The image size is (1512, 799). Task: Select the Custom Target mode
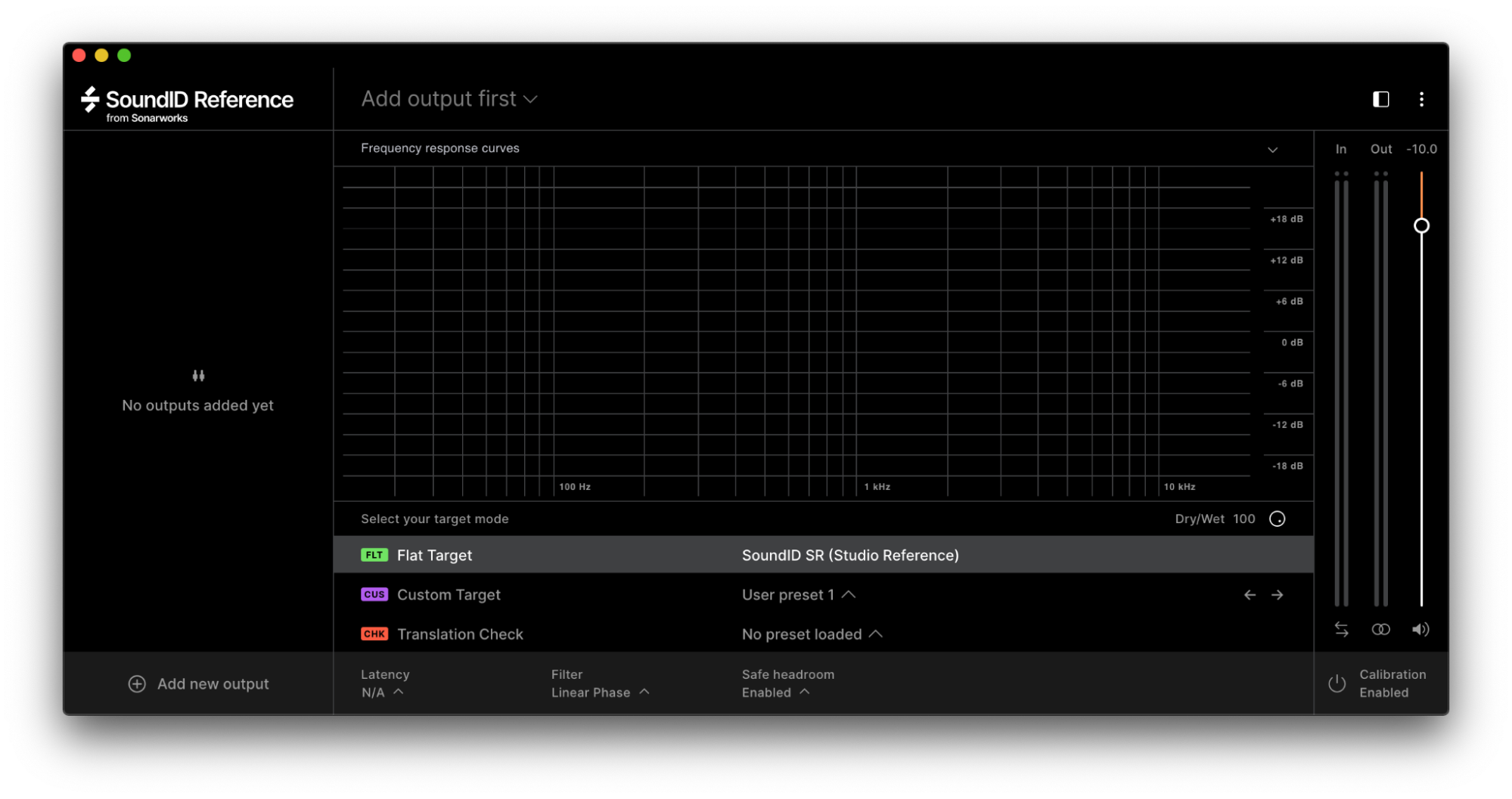pyautogui.click(x=449, y=596)
